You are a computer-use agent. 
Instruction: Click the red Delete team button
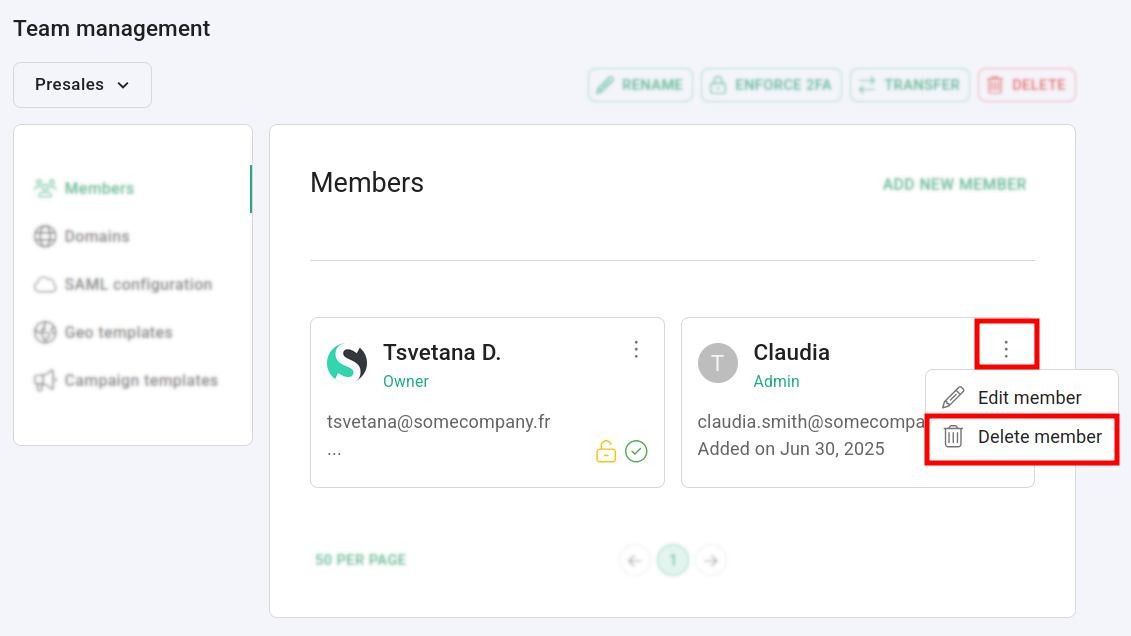click(x=1026, y=85)
